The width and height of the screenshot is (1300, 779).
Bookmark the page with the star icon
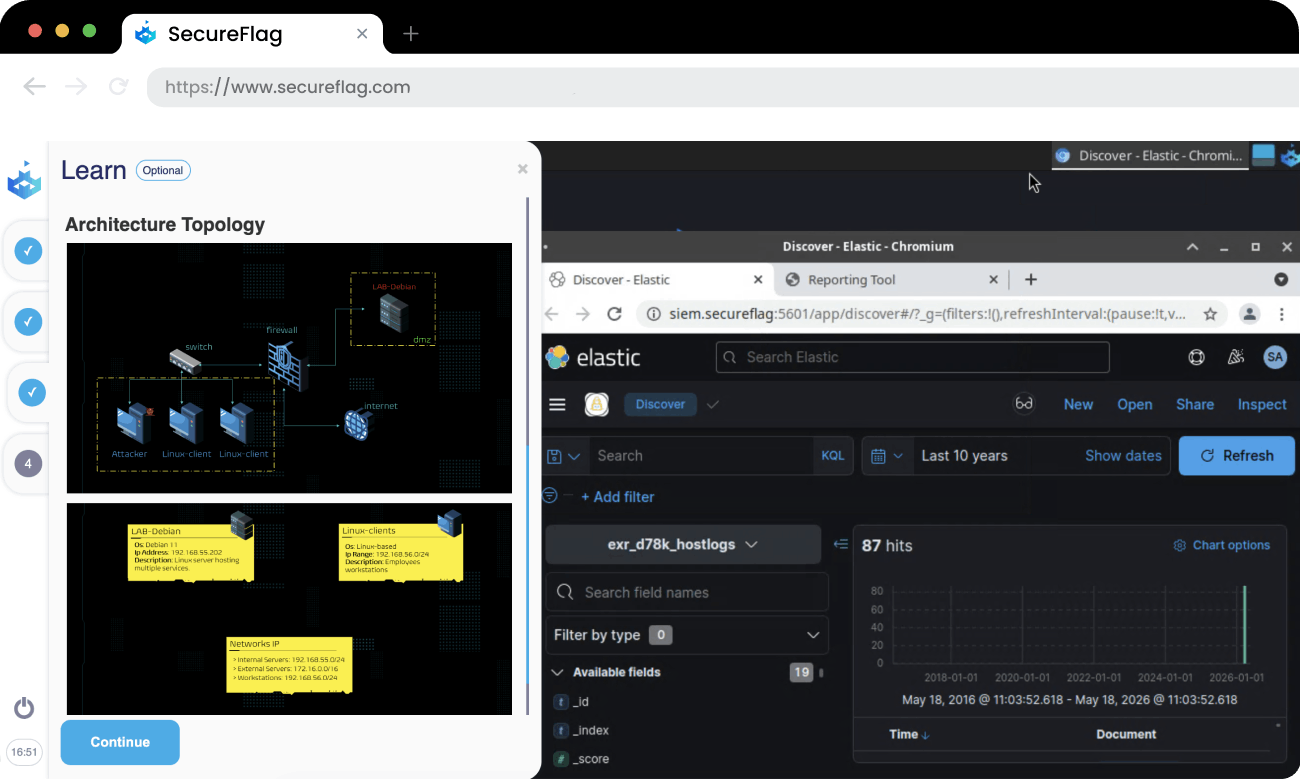pyautogui.click(x=1210, y=314)
